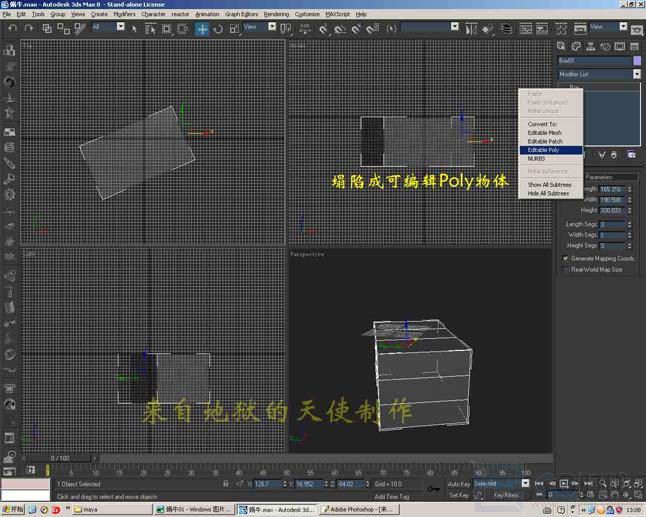The width and height of the screenshot is (646, 517).
Task: Toggle the Angle Snap icon
Action: pyautogui.click(x=340, y=29)
